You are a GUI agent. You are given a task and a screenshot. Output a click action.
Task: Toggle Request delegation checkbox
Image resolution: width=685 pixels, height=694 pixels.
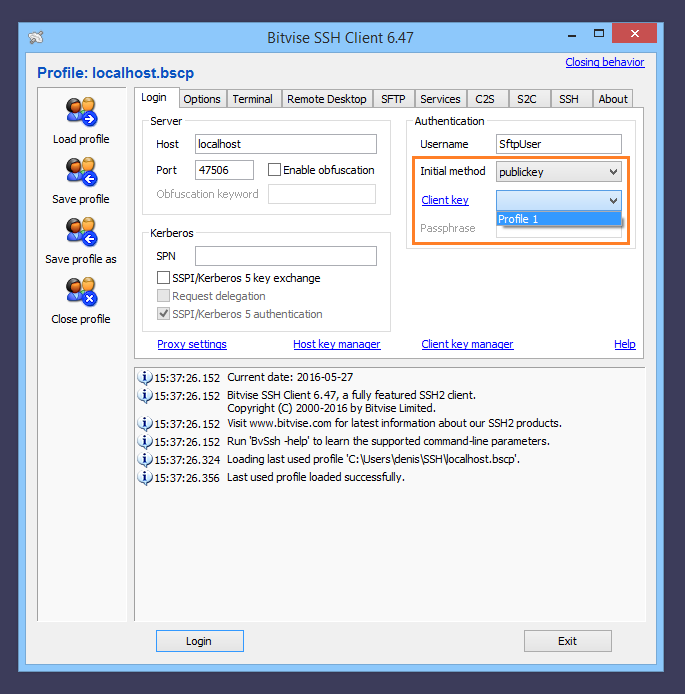[163, 296]
